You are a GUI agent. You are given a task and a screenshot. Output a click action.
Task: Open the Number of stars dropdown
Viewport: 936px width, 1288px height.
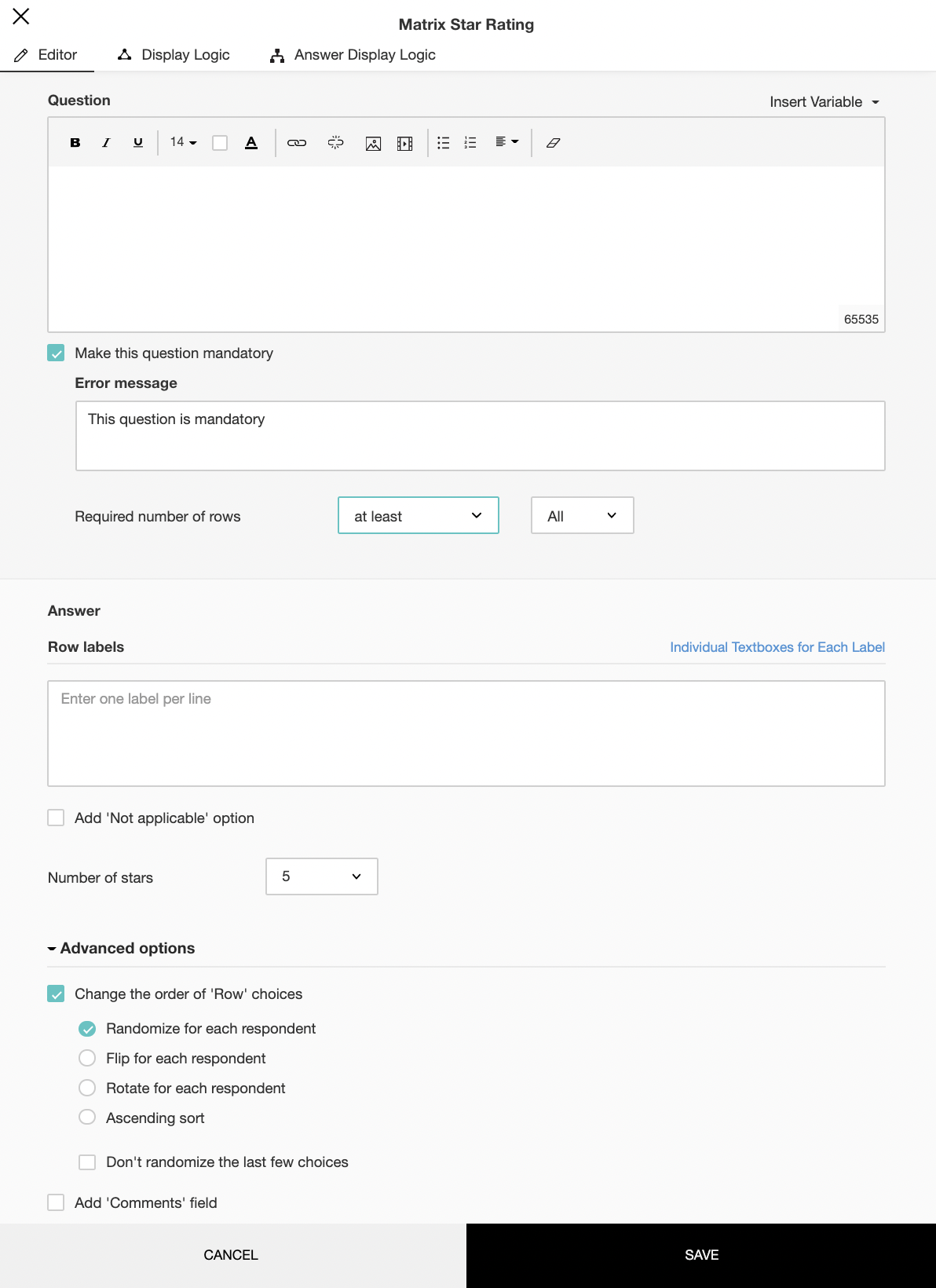click(x=322, y=876)
